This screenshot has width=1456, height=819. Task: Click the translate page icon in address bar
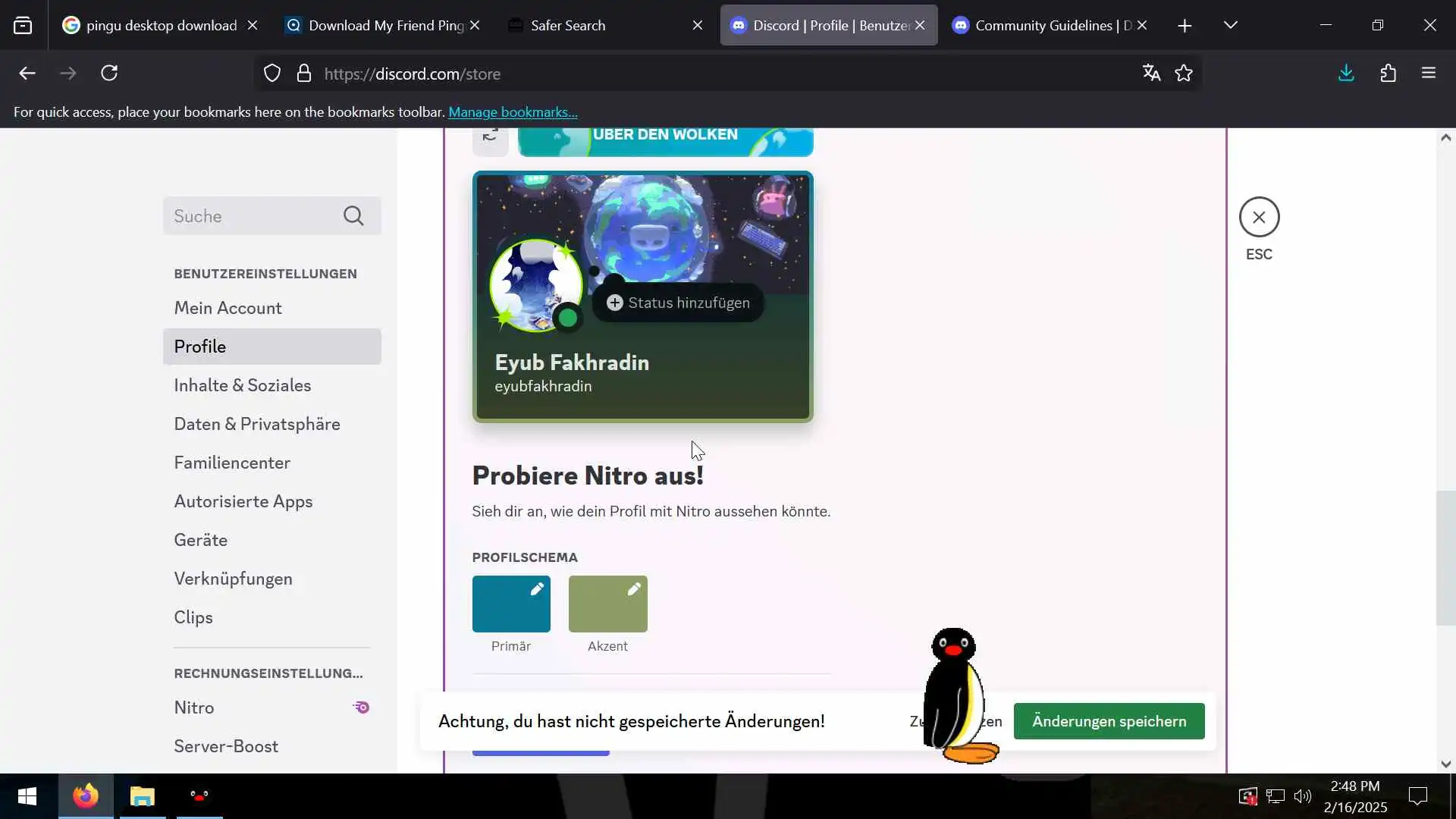coord(1151,74)
